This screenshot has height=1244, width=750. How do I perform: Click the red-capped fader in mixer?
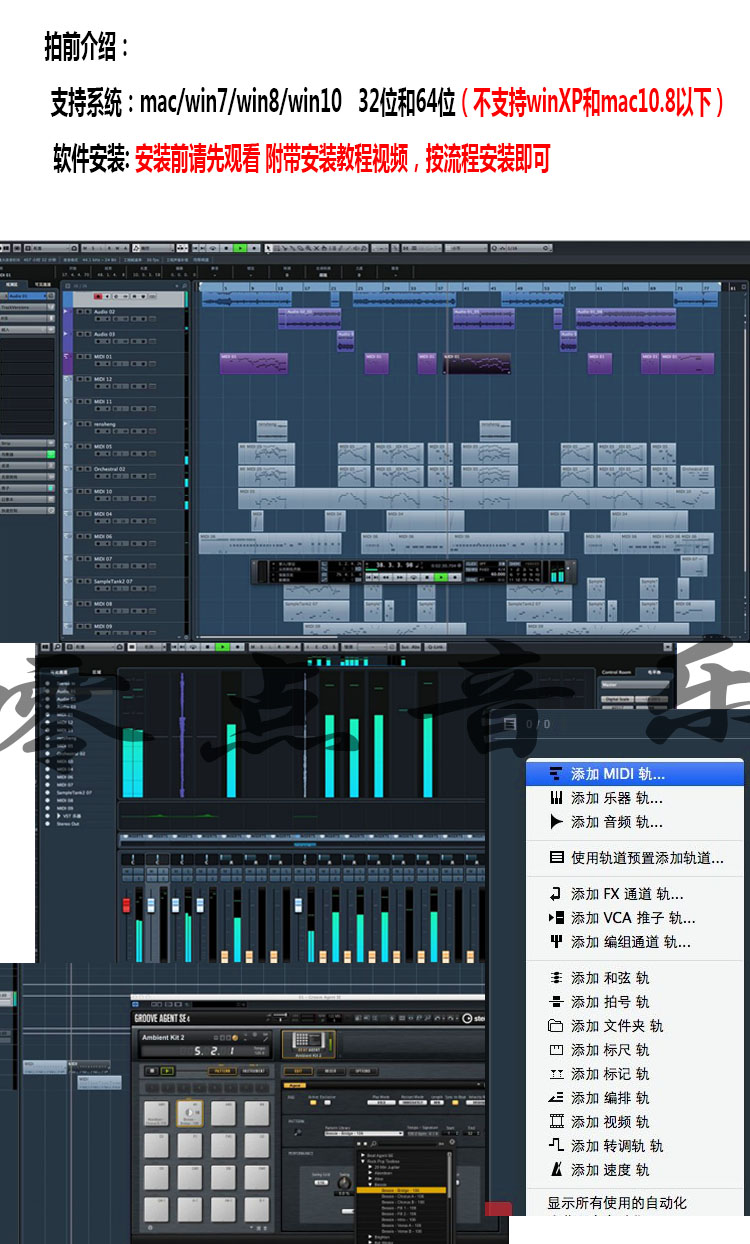(x=126, y=905)
